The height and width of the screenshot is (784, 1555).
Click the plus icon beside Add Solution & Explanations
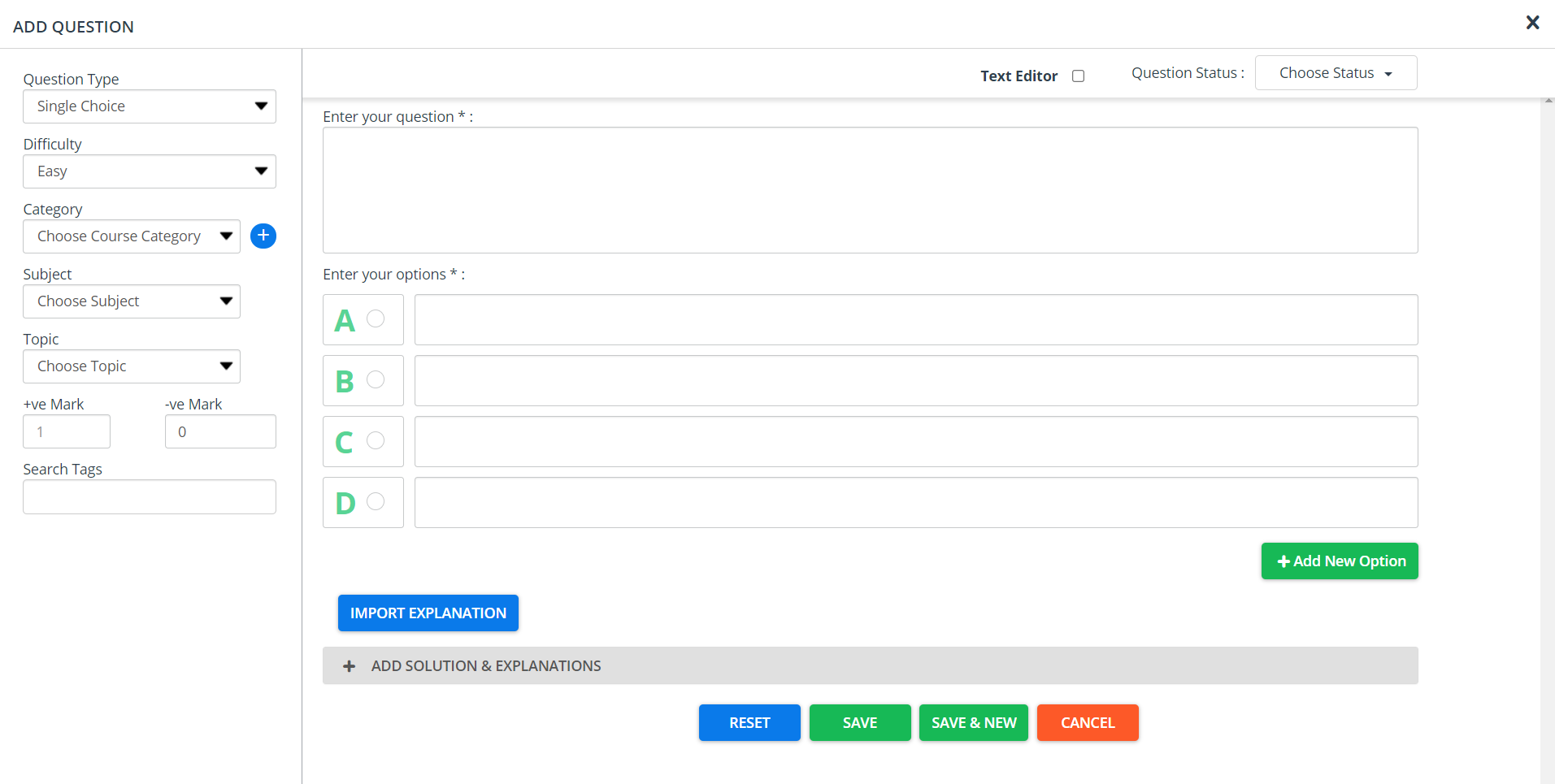click(350, 666)
